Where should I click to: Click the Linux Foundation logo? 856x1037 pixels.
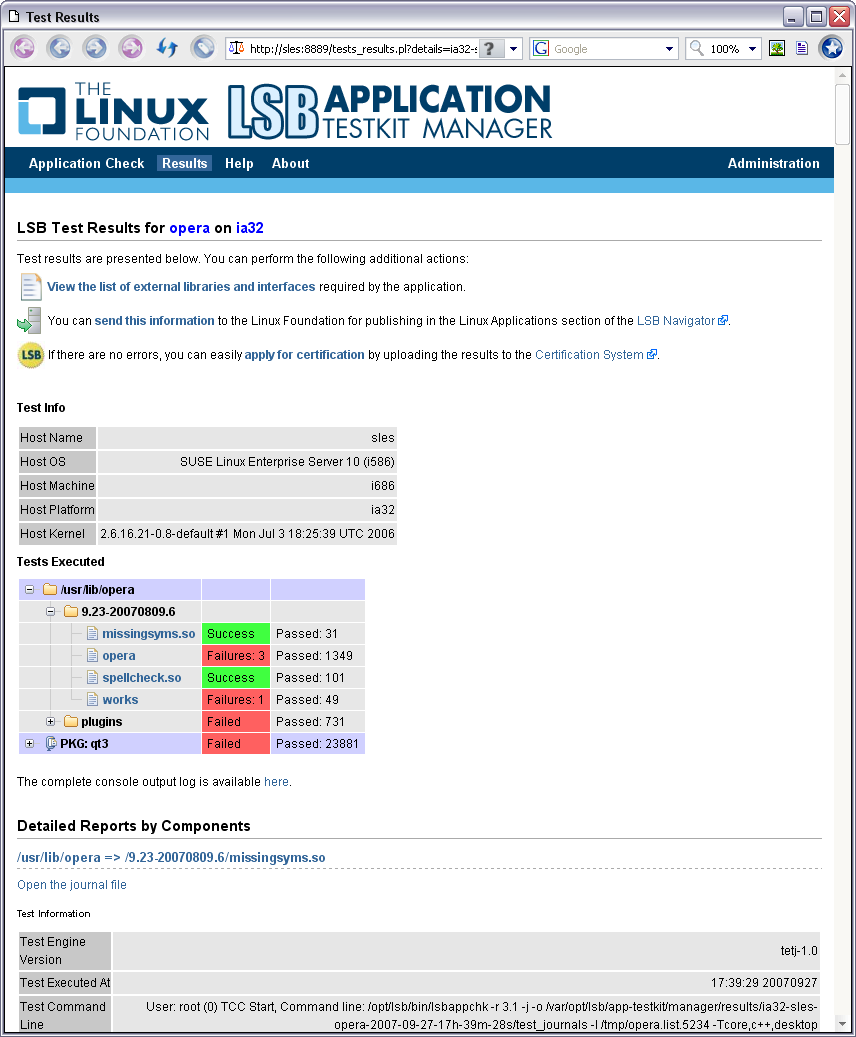113,111
